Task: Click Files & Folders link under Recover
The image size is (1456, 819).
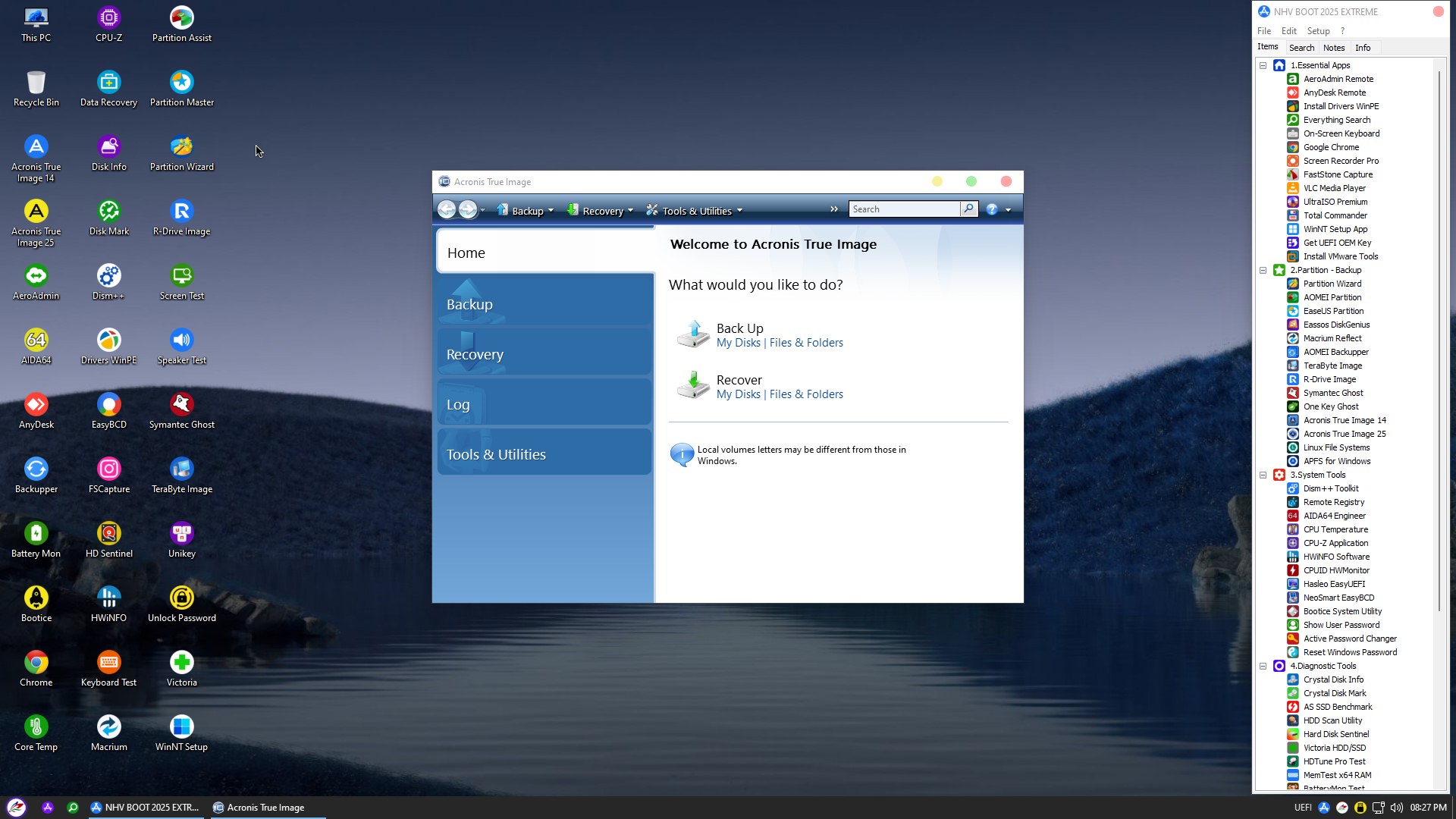Action: (806, 394)
